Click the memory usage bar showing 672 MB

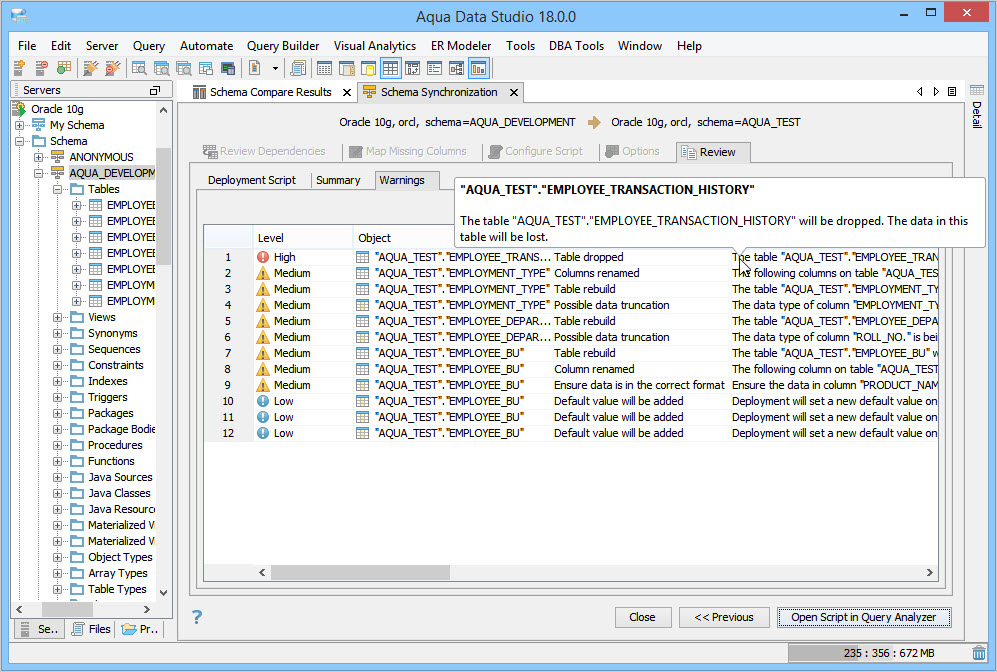click(x=879, y=653)
